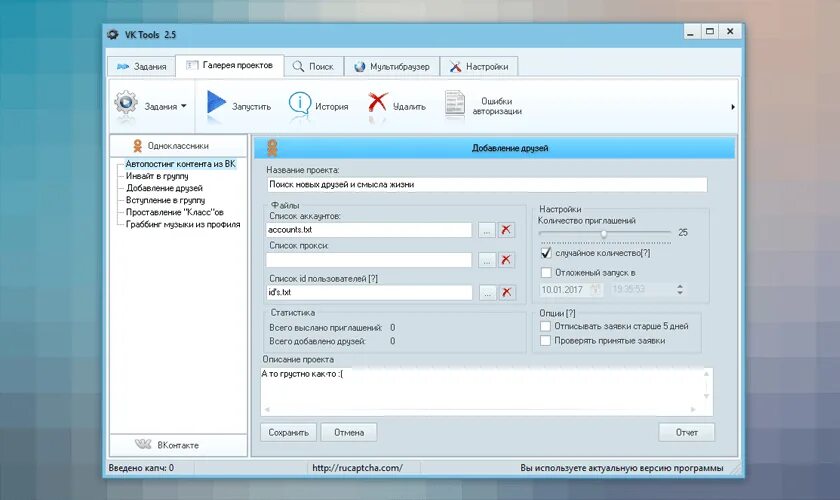Click the accounts.txt file field
840x500 pixels.
click(x=369, y=230)
